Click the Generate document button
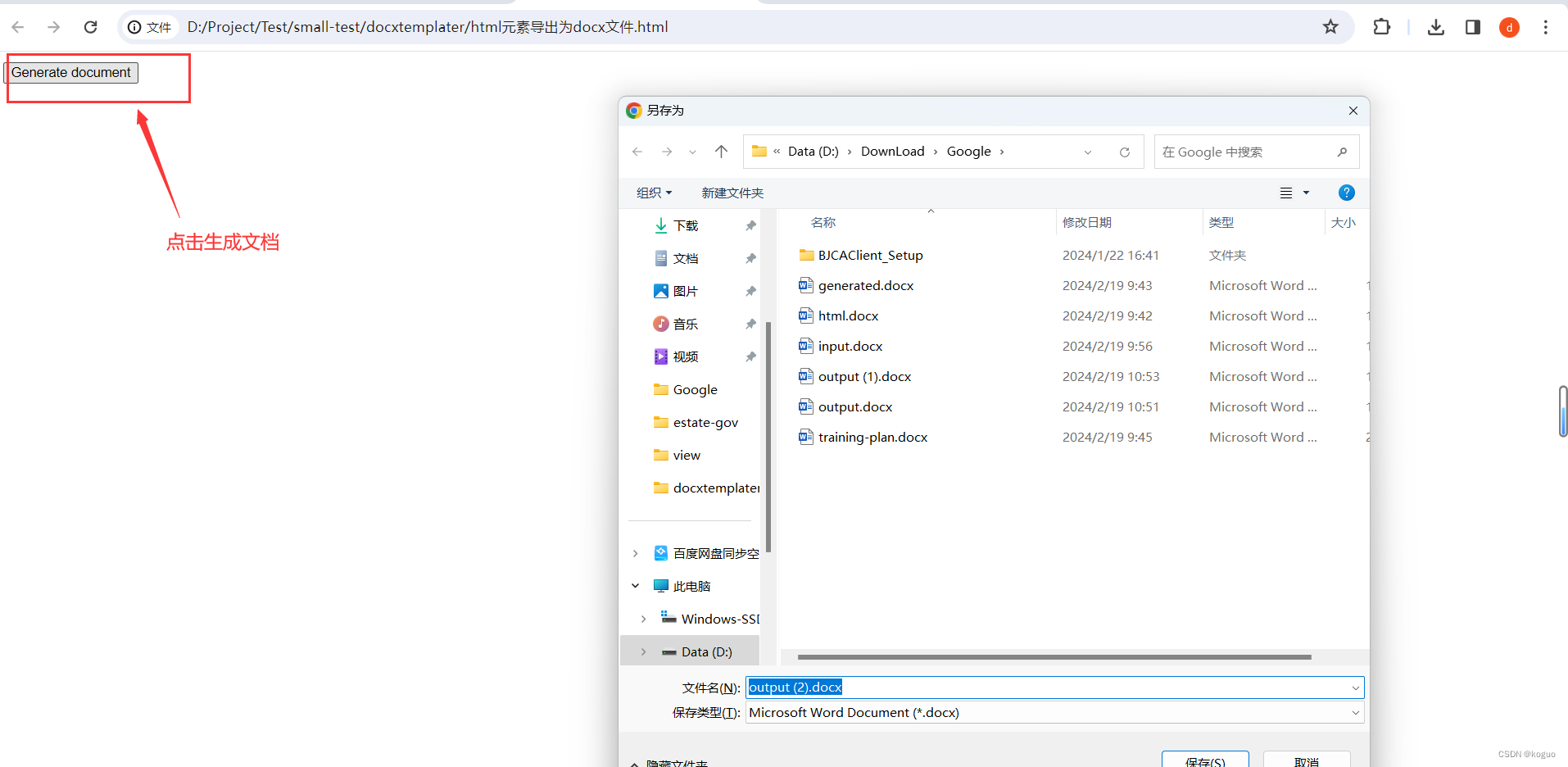 click(71, 72)
